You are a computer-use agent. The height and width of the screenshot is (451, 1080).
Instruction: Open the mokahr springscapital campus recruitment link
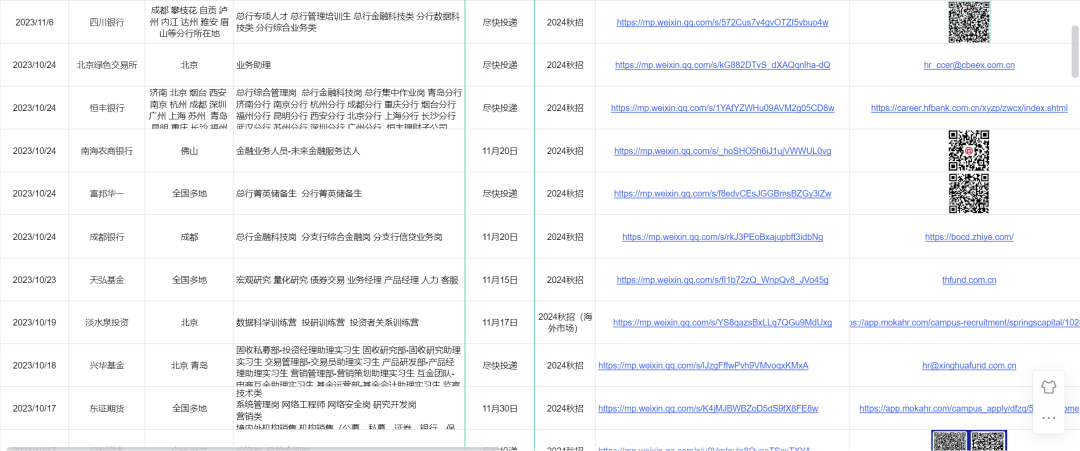click(x=964, y=322)
